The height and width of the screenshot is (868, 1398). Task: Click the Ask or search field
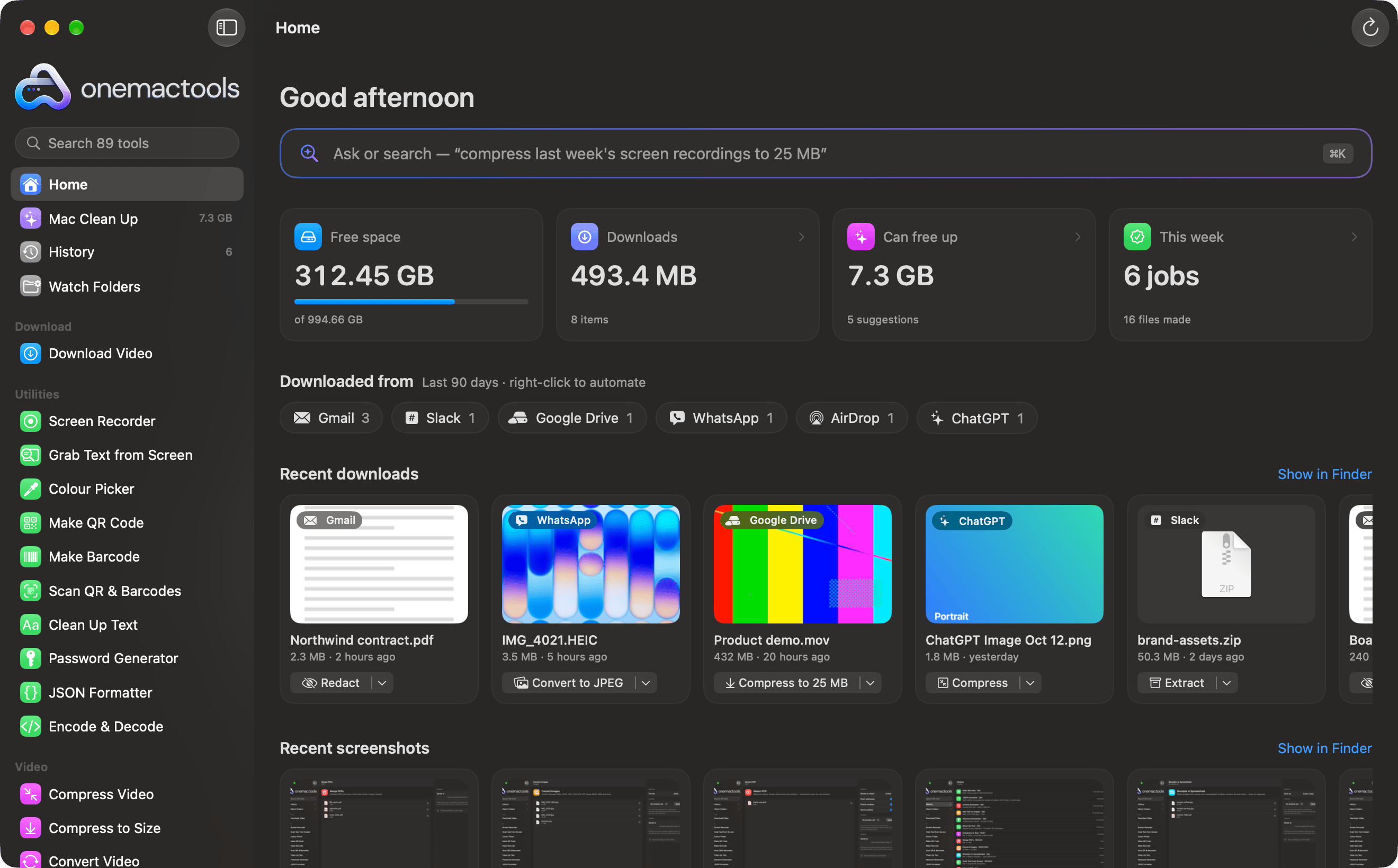(x=826, y=153)
